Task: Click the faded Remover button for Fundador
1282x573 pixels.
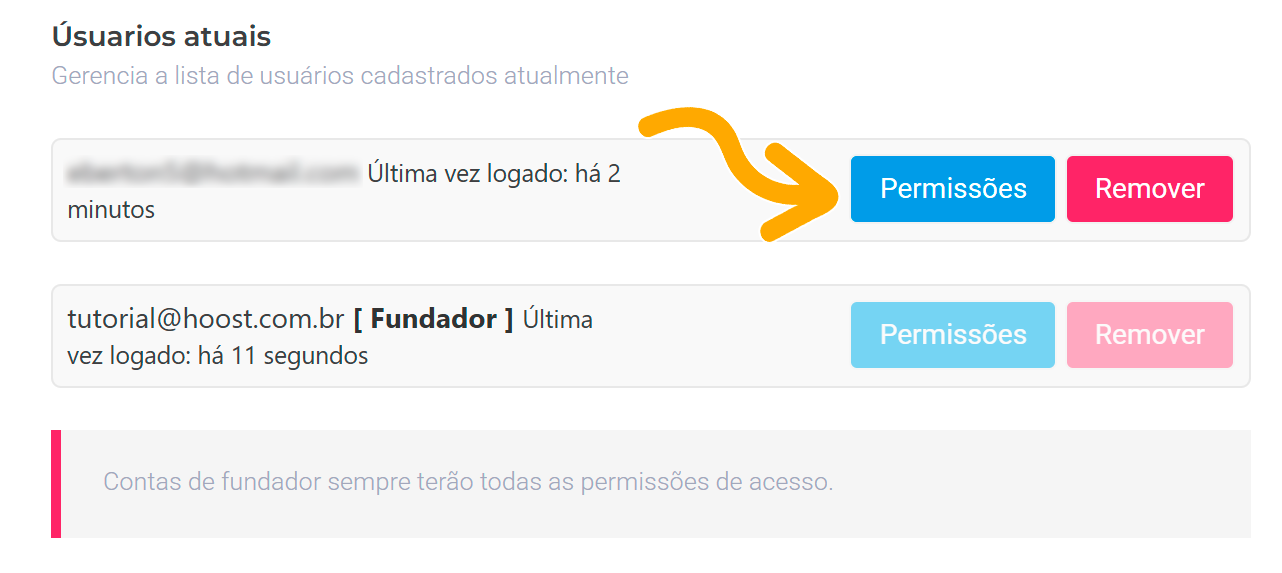Action: 1149,335
